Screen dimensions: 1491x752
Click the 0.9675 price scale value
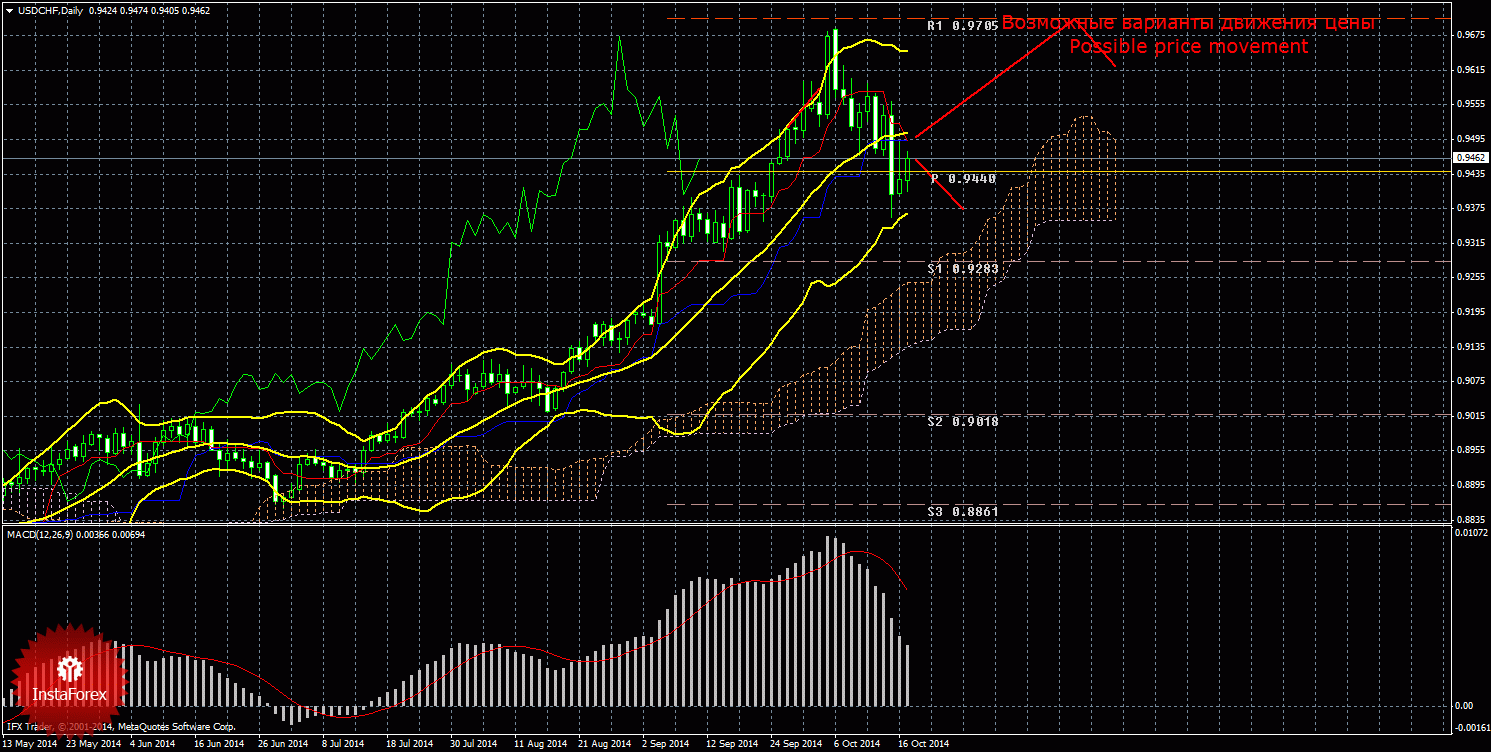1470,35
